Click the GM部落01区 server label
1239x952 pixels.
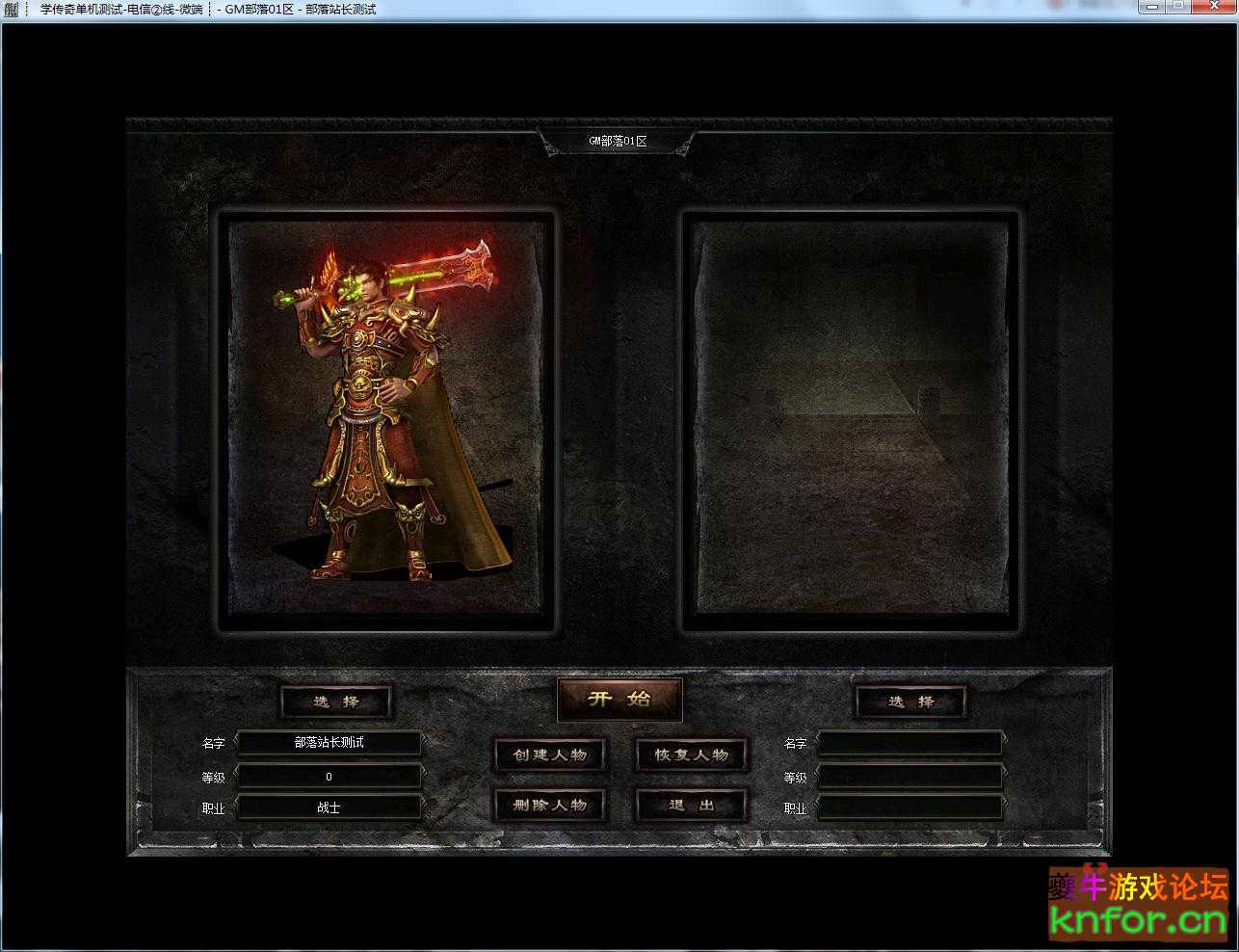[618, 141]
